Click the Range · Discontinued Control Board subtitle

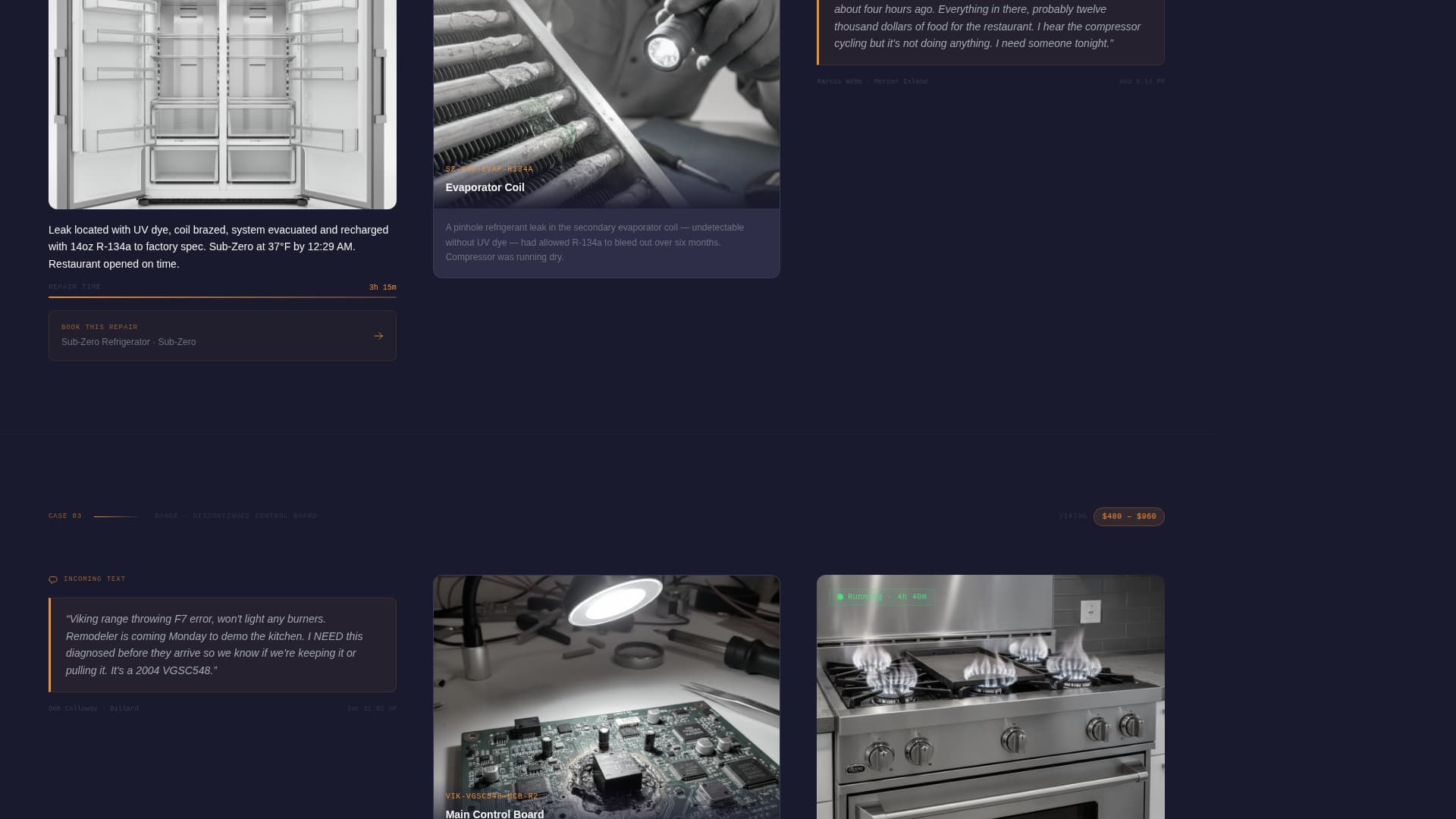[x=236, y=516]
